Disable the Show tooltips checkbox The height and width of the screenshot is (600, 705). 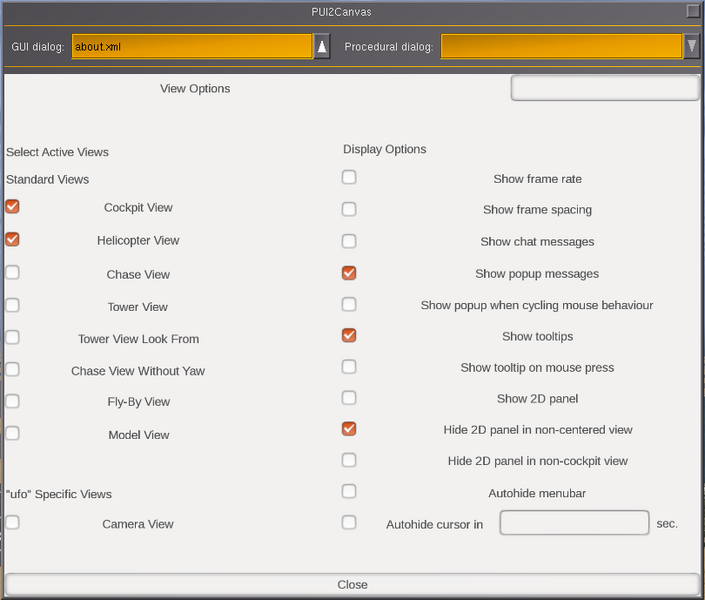pos(349,335)
